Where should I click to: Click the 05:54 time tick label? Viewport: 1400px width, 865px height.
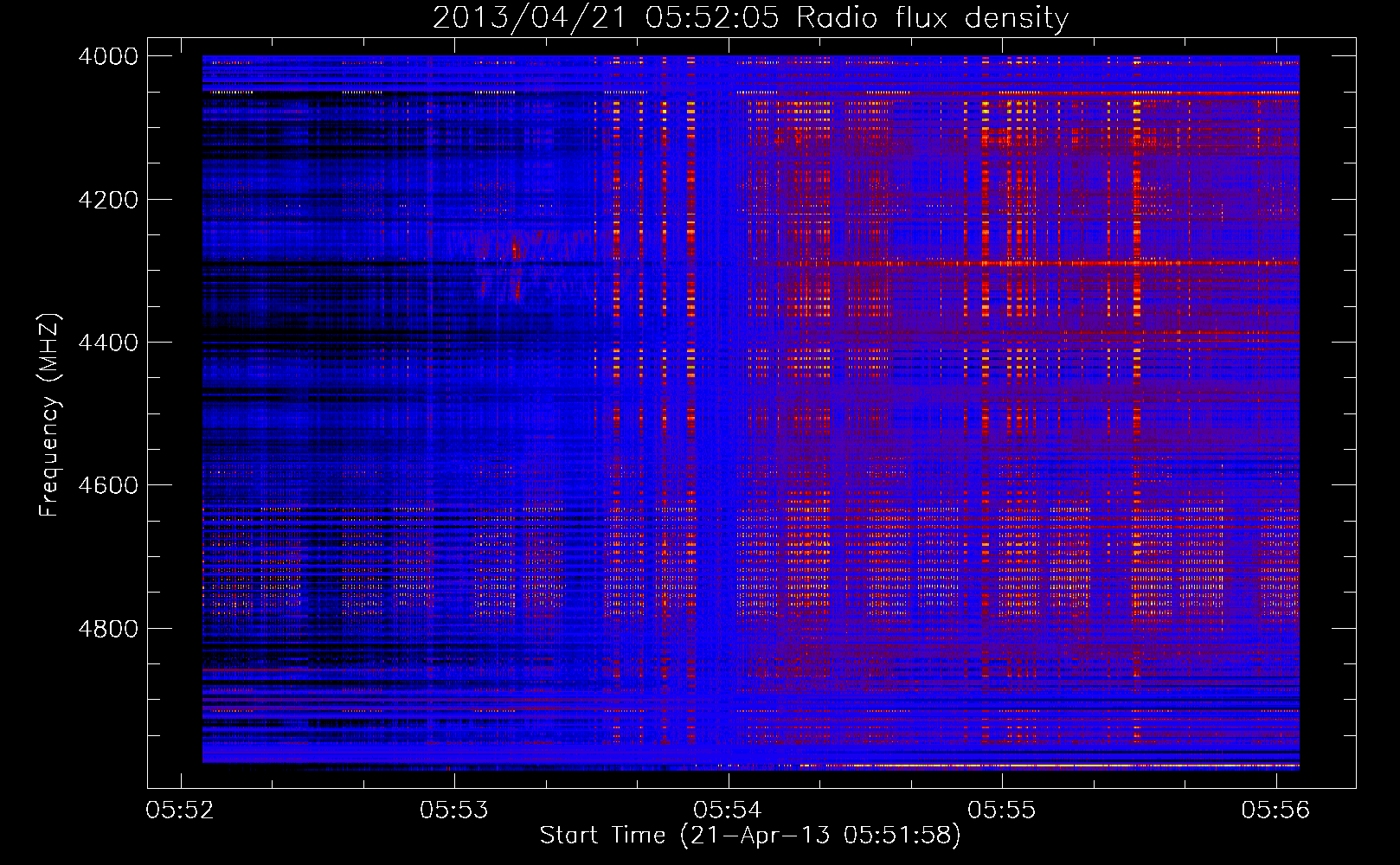(x=728, y=810)
